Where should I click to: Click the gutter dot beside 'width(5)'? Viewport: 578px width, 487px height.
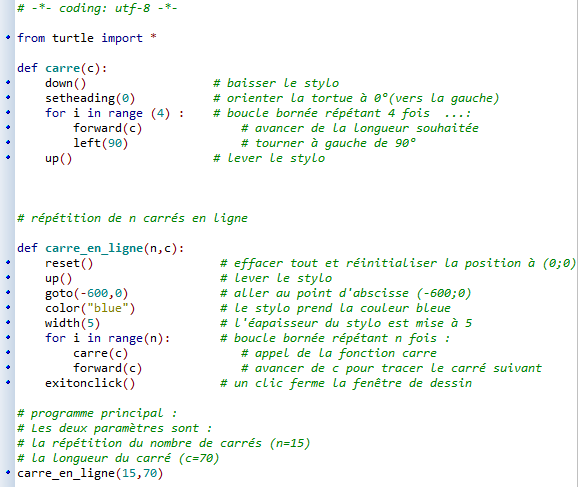pos(8,322)
